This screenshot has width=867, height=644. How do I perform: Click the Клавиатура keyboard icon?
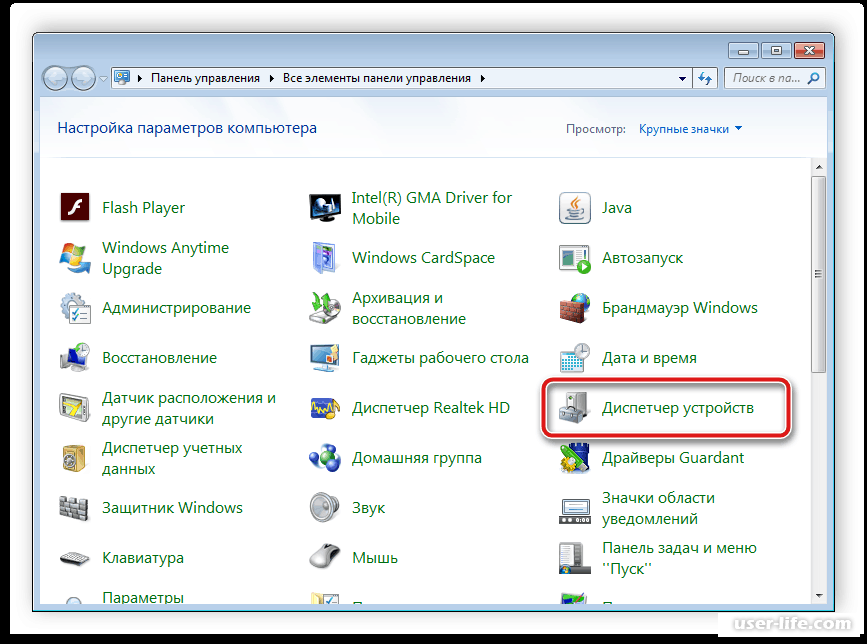(x=75, y=558)
